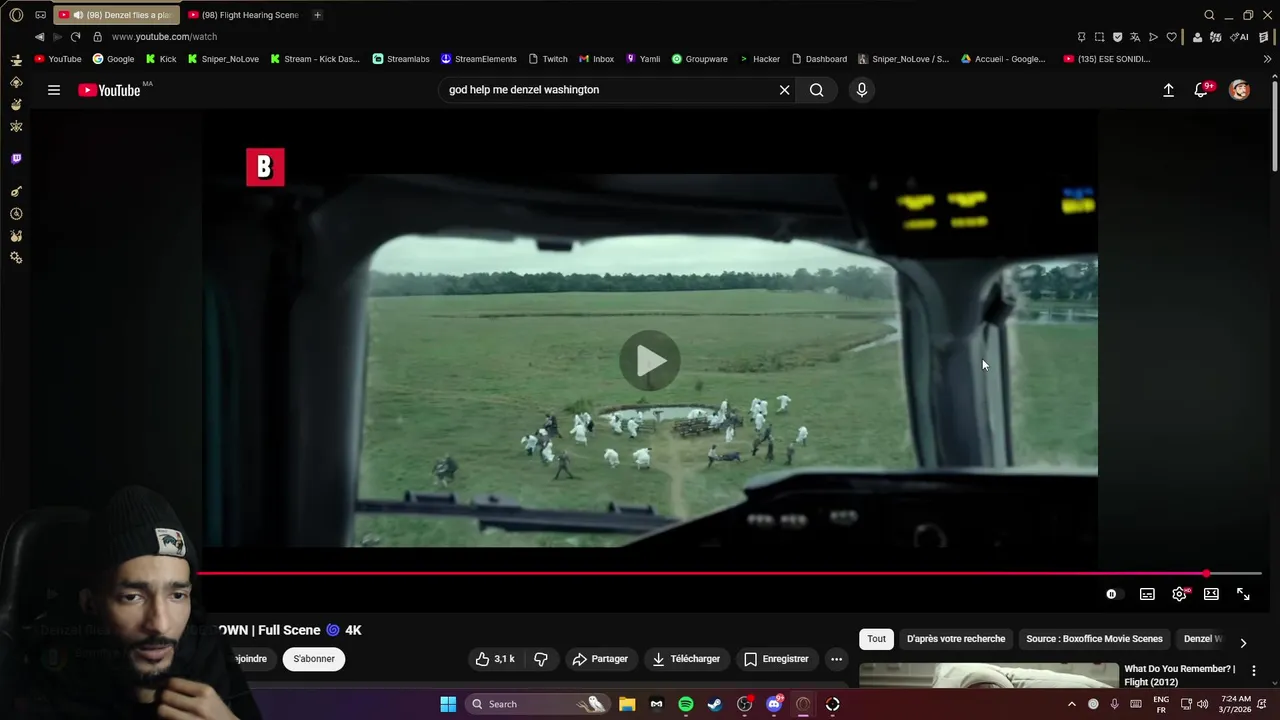The image size is (1280, 720).
Task: Open the browser search tabs magnifier icon
Action: pyautogui.click(x=1209, y=15)
